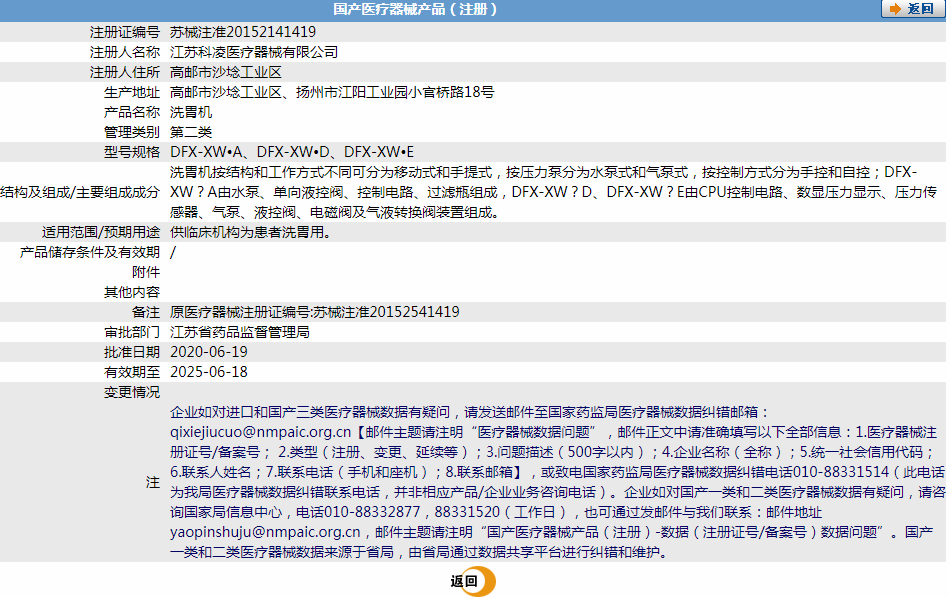
Task: Click the orange 返回 button at the bottom
Action: [472, 581]
